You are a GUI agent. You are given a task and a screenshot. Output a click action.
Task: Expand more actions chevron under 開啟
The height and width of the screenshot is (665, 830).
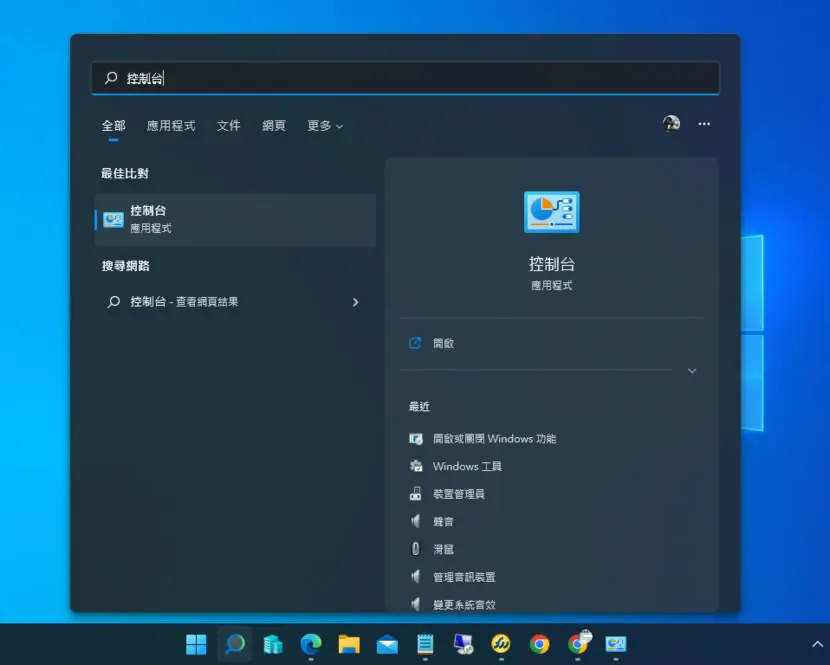(x=692, y=371)
